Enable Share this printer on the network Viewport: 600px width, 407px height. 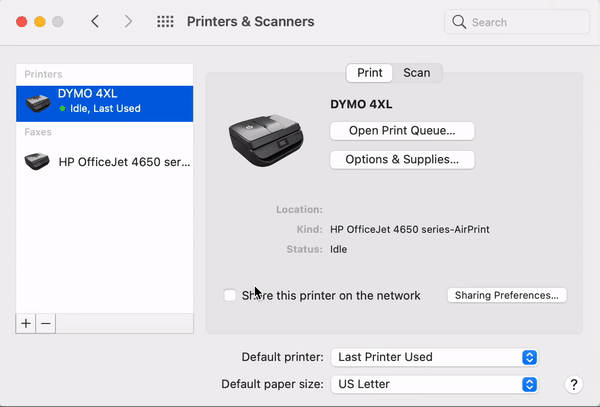(230, 295)
